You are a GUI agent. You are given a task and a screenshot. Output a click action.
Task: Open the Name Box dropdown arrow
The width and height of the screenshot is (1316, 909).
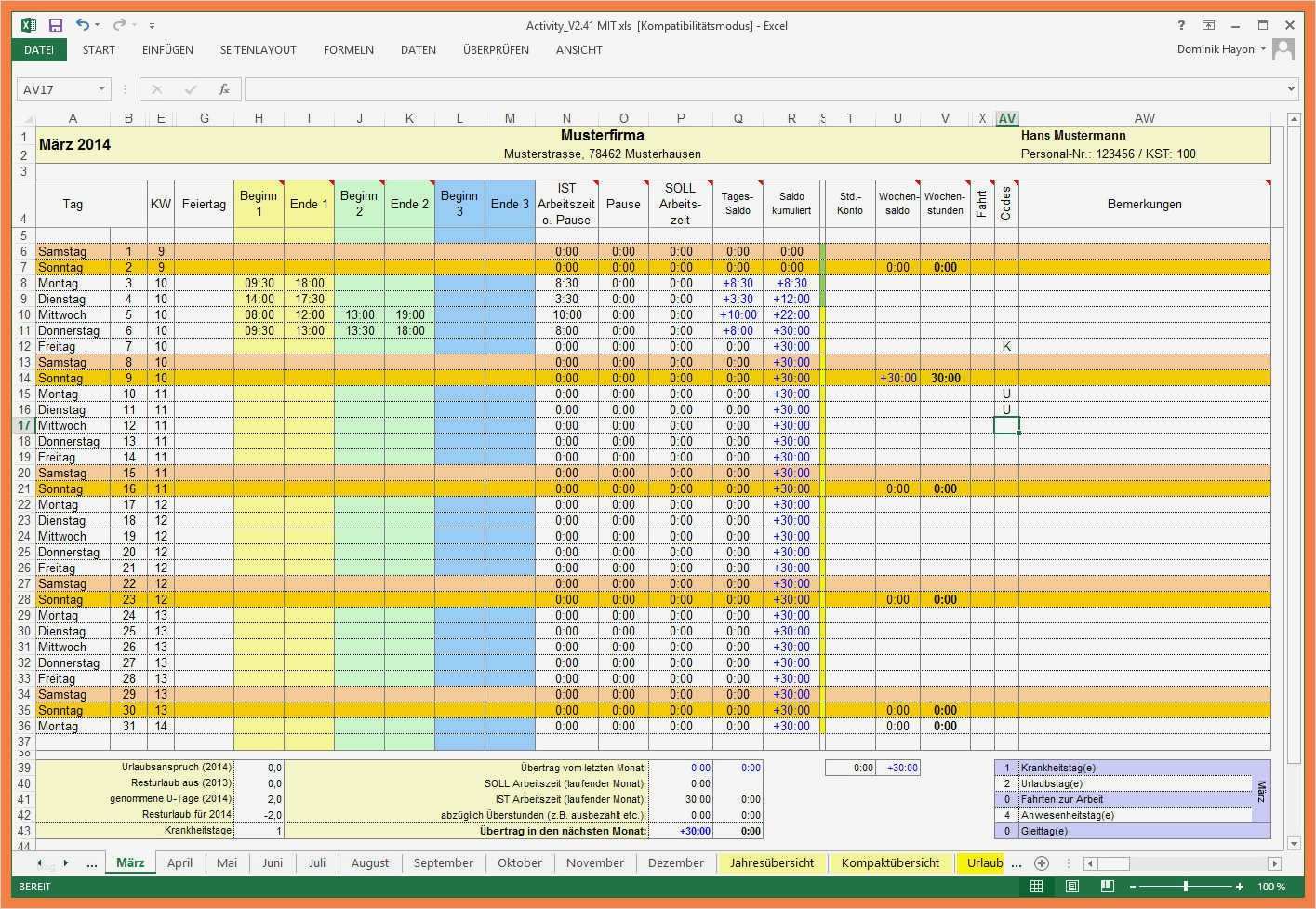[x=100, y=89]
